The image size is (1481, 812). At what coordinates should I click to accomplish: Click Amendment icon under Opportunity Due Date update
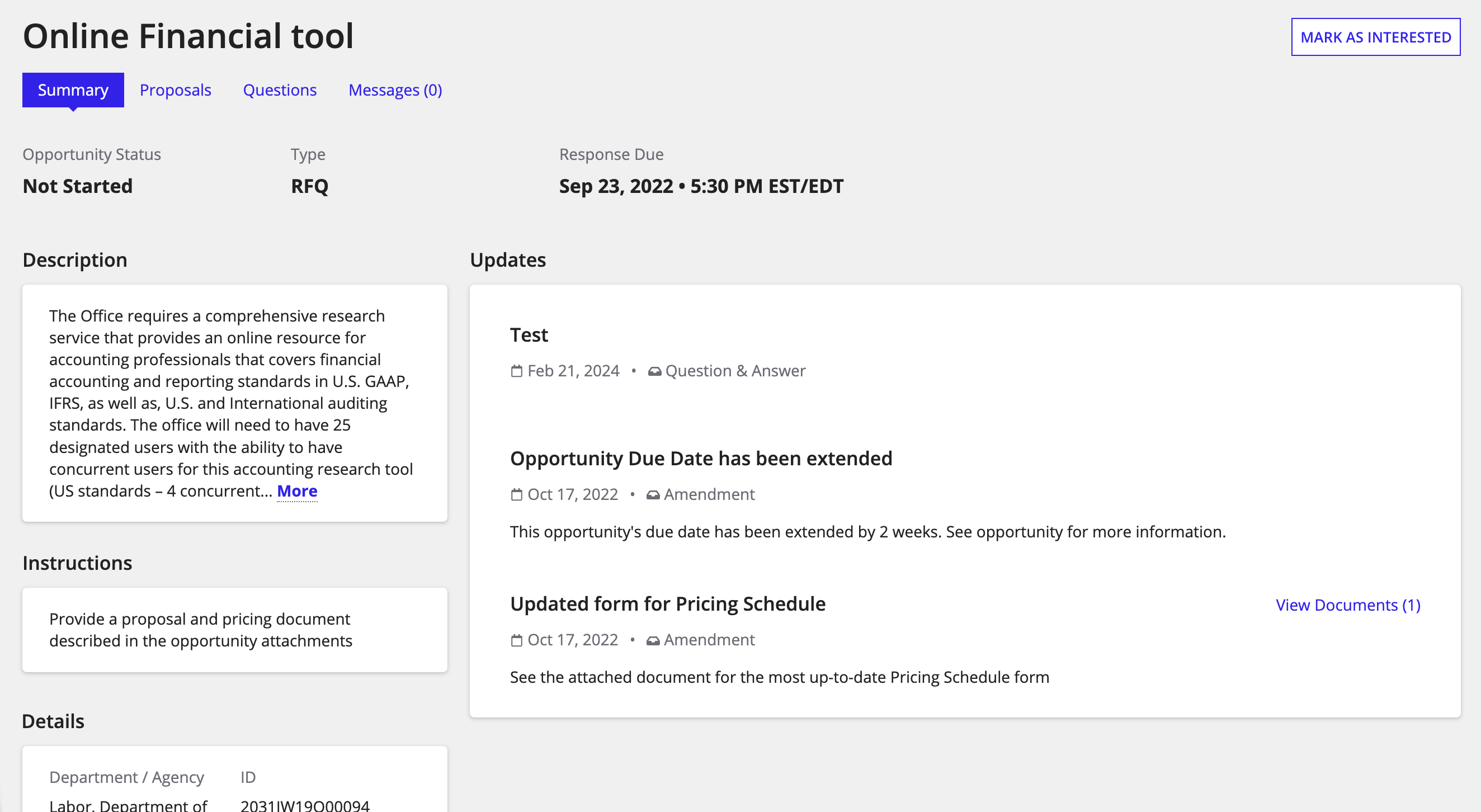point(653,495)
